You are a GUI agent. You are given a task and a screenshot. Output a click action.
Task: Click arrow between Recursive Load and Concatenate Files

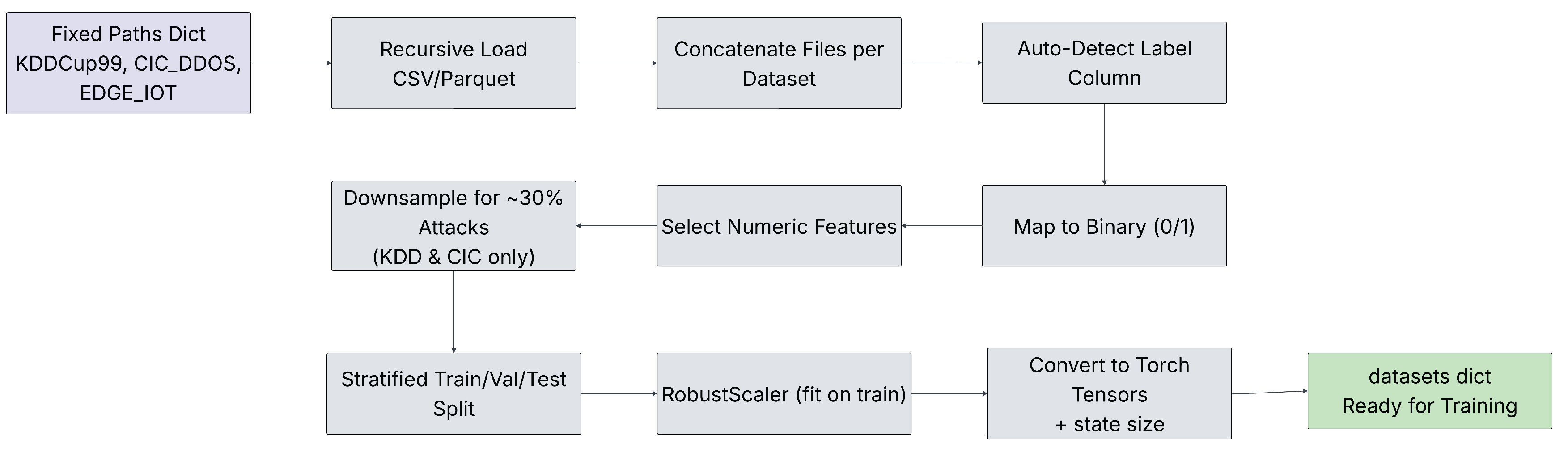click(616, 63)
